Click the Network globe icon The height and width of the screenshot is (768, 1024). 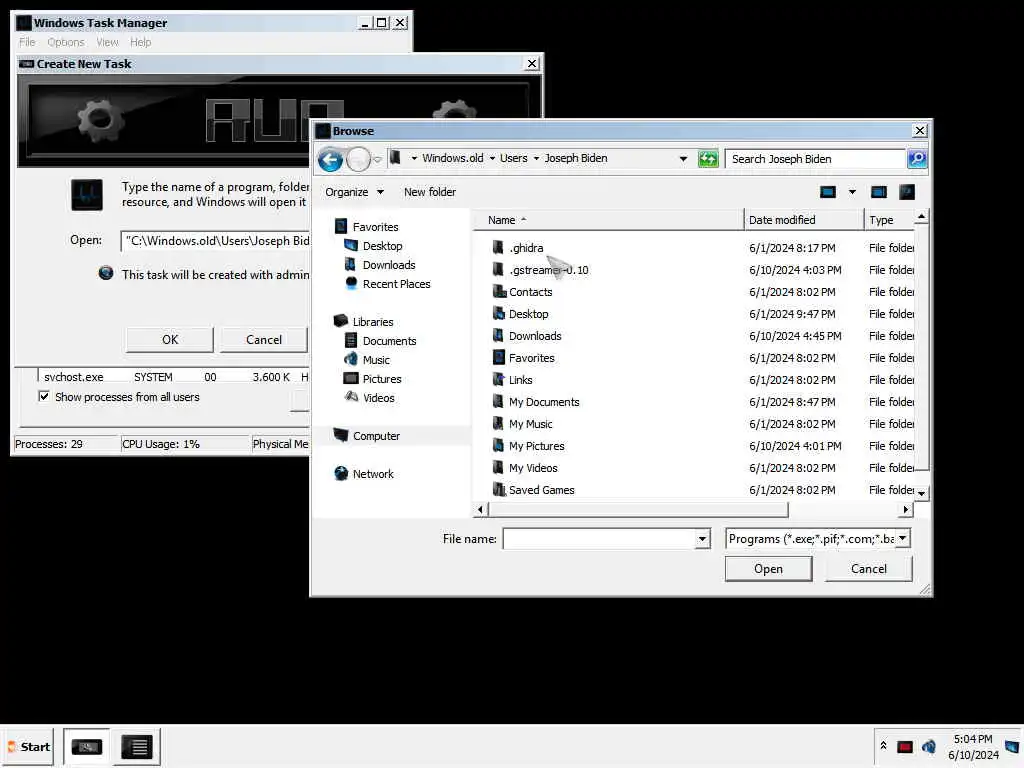(x=341, y=473)
